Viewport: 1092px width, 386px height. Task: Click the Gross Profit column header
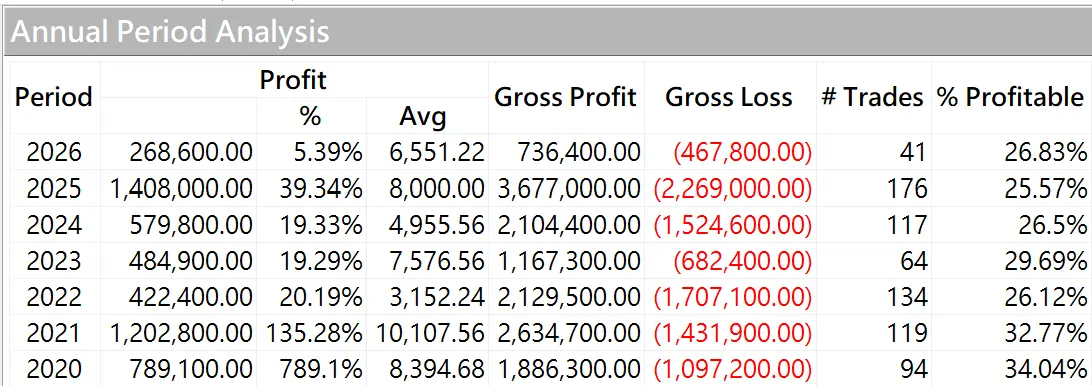(566, 97)
